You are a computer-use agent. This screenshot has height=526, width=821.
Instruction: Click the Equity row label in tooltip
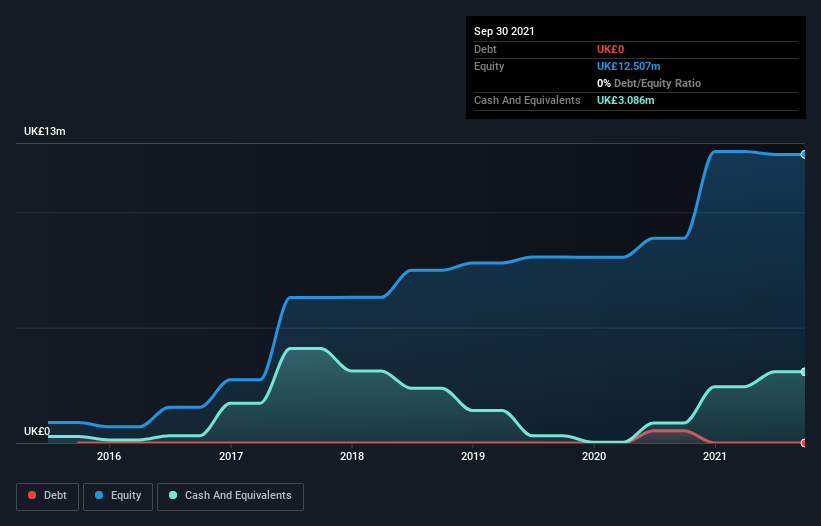(x=489, y=66)
